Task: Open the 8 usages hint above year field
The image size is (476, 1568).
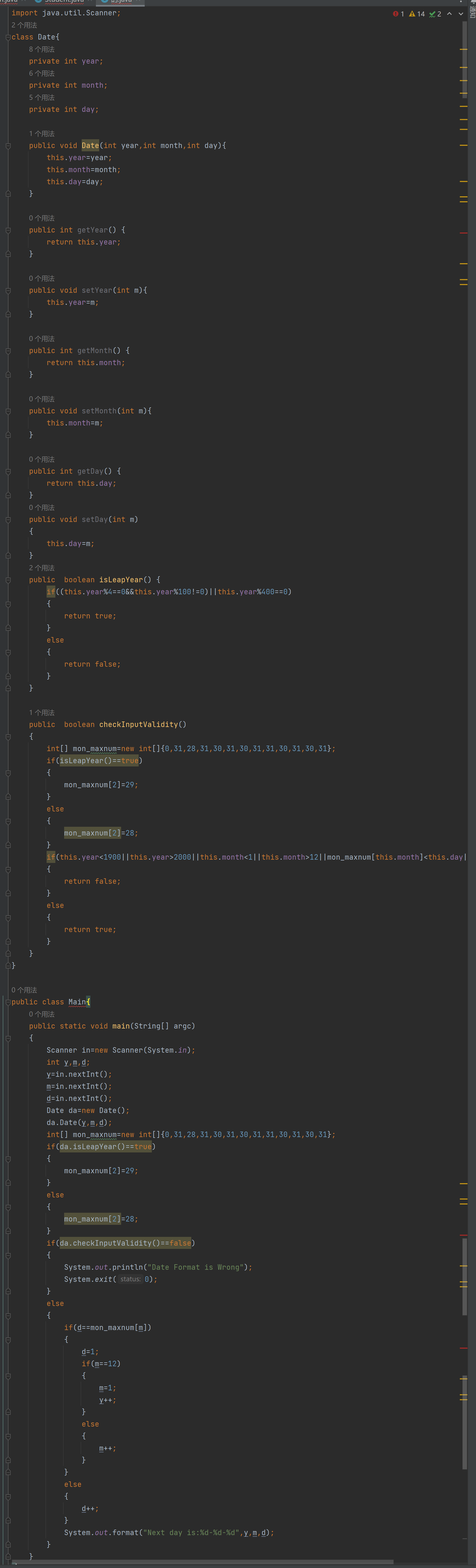Action: pos(42,49)
